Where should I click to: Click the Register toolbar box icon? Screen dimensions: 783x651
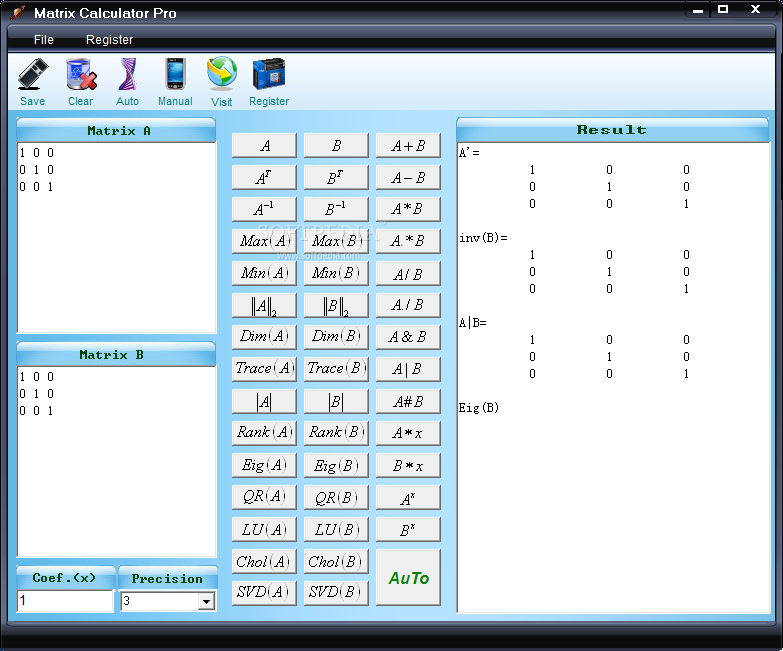269,75
